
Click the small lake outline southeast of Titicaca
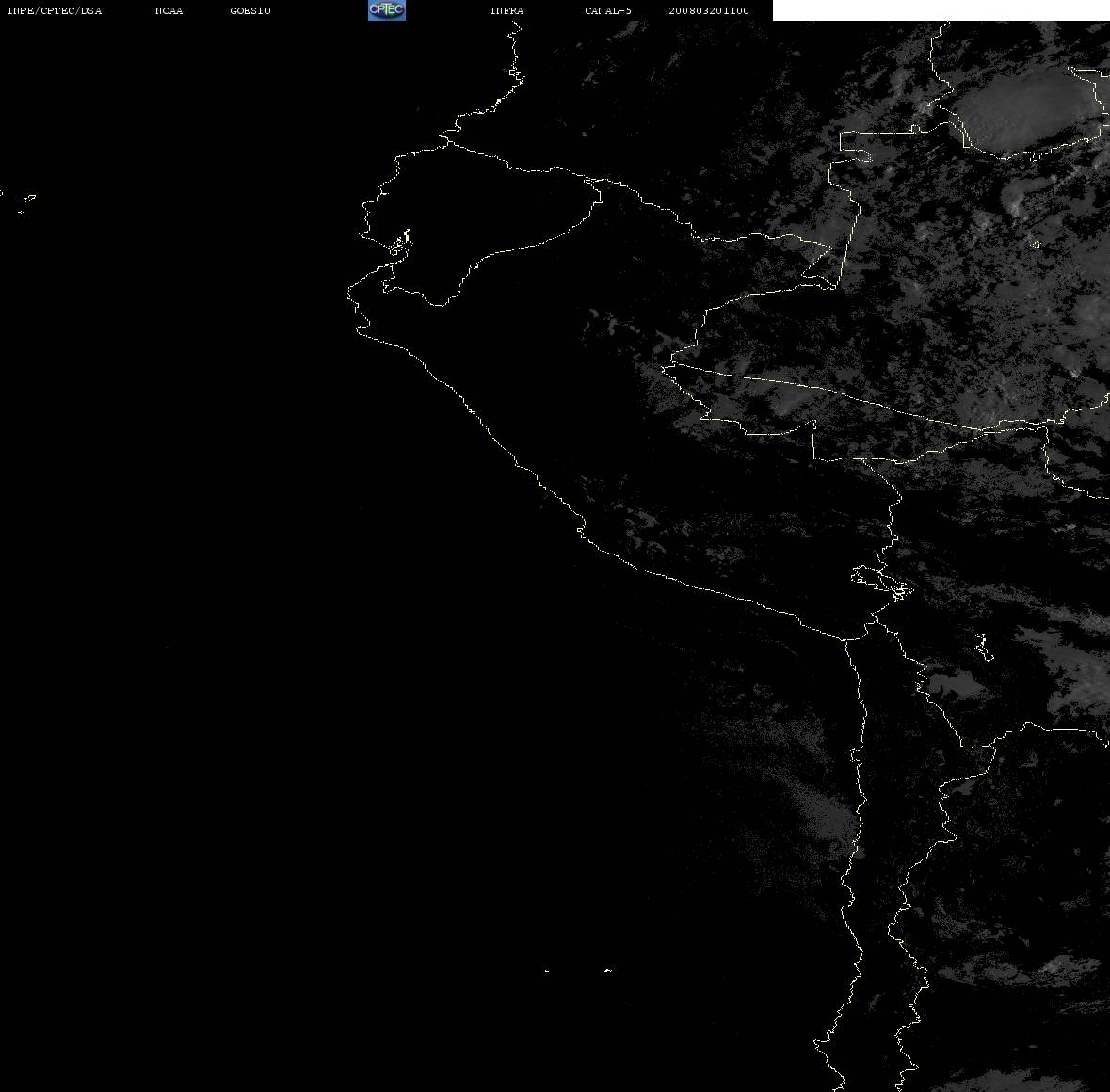pos(983,647)
